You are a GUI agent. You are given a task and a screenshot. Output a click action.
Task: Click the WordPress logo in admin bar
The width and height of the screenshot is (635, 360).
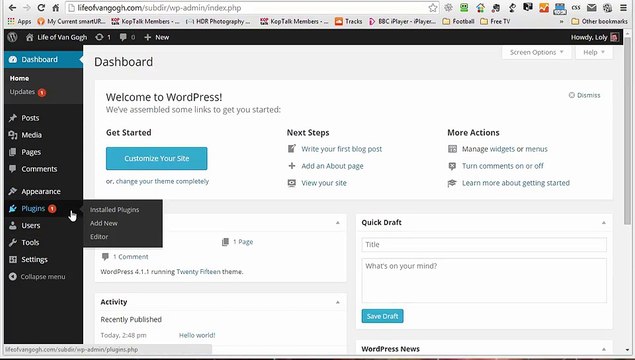[13, 37]
